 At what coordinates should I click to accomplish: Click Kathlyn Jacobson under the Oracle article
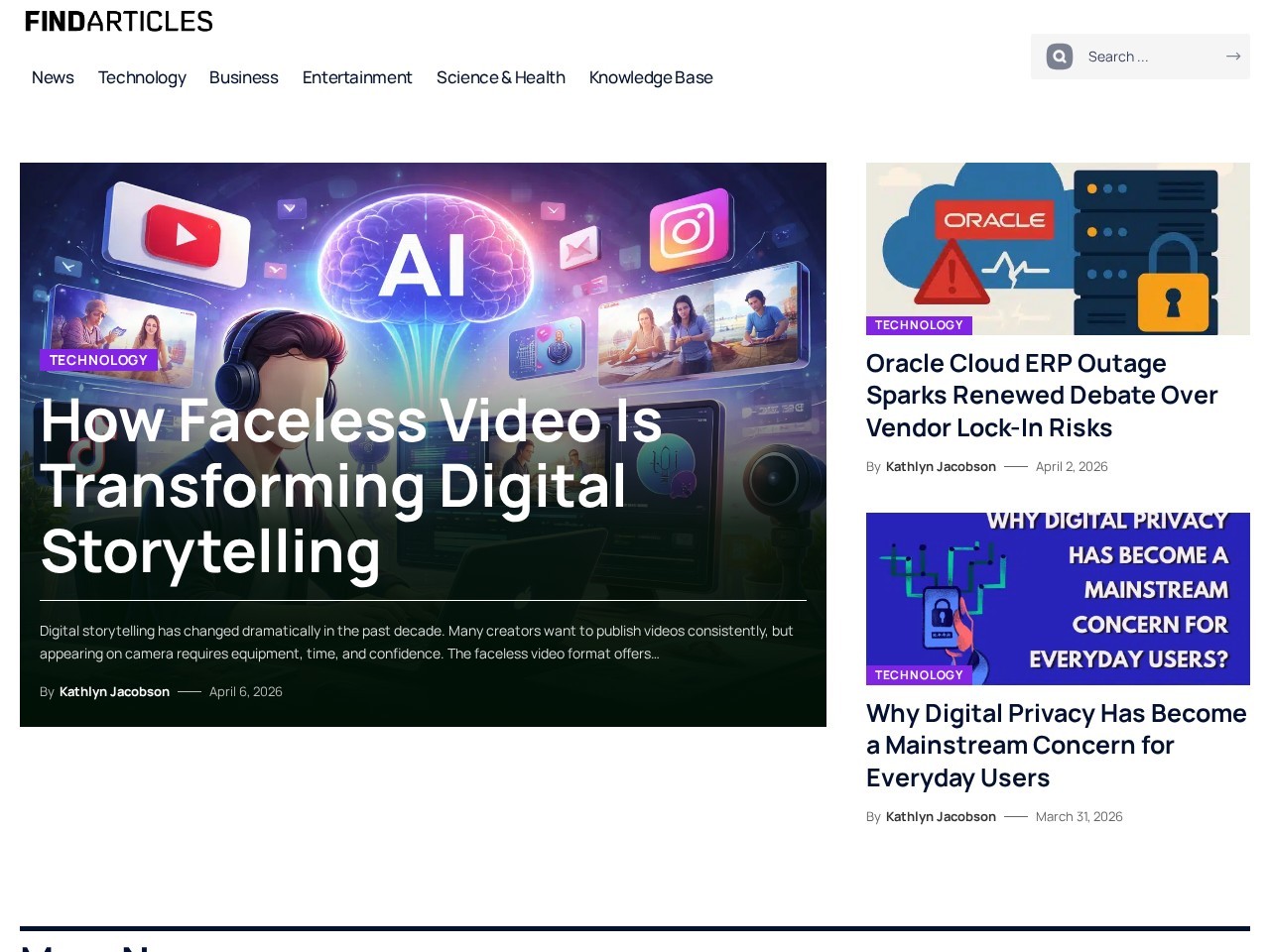click(x=941, y=467)
